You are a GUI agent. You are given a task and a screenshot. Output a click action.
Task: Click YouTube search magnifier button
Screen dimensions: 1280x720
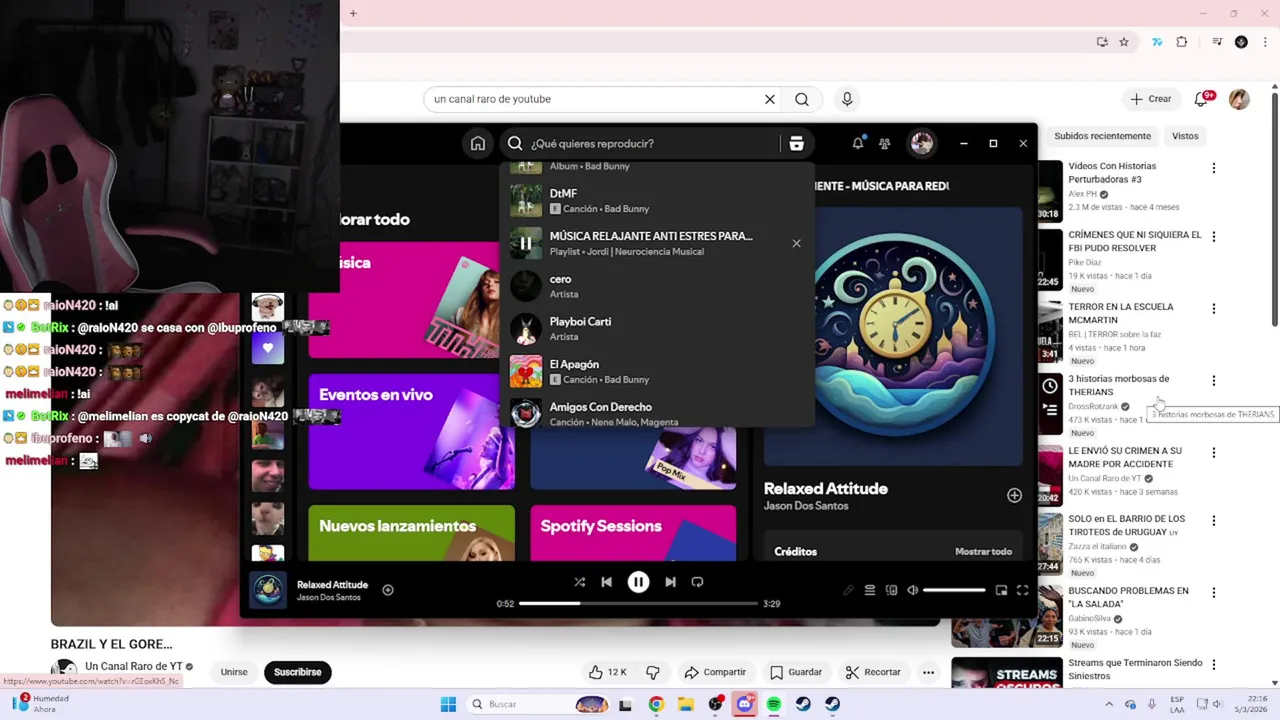(x=802, y=99)
